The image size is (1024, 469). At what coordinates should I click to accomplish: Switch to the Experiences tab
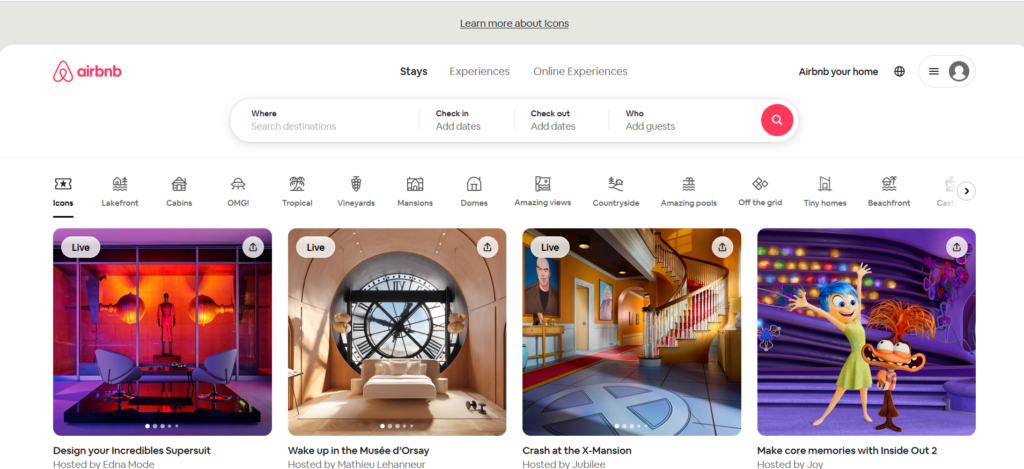point(479,72)
